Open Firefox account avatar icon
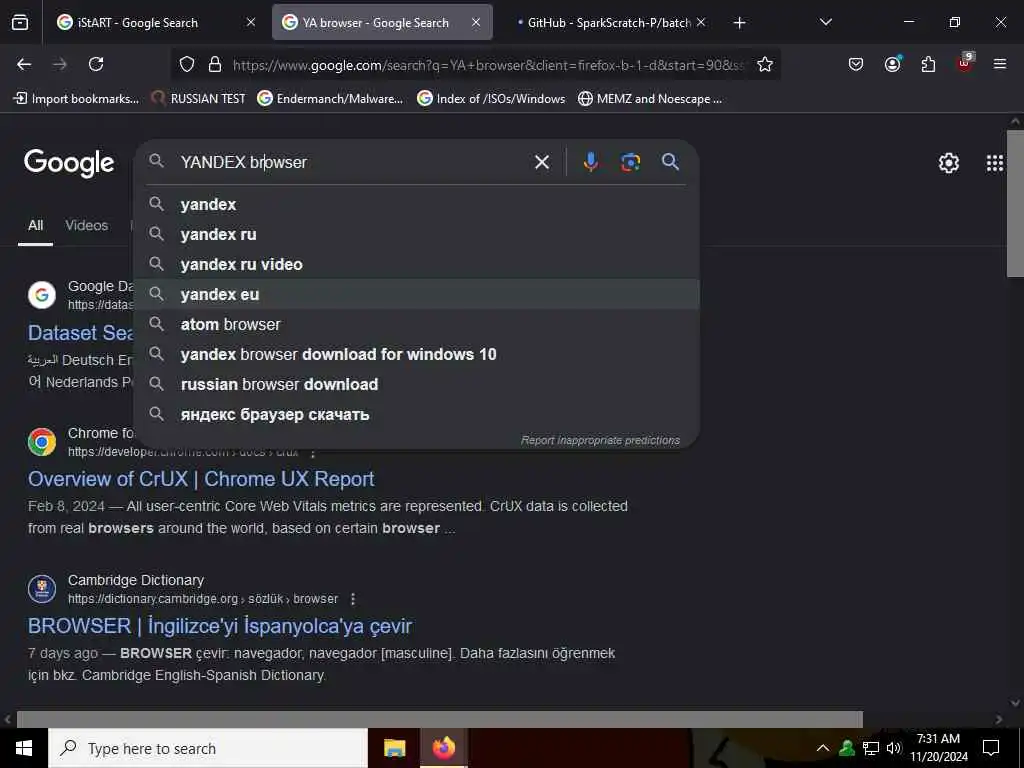The image size is (1024, 768). (x=892, y=64)
